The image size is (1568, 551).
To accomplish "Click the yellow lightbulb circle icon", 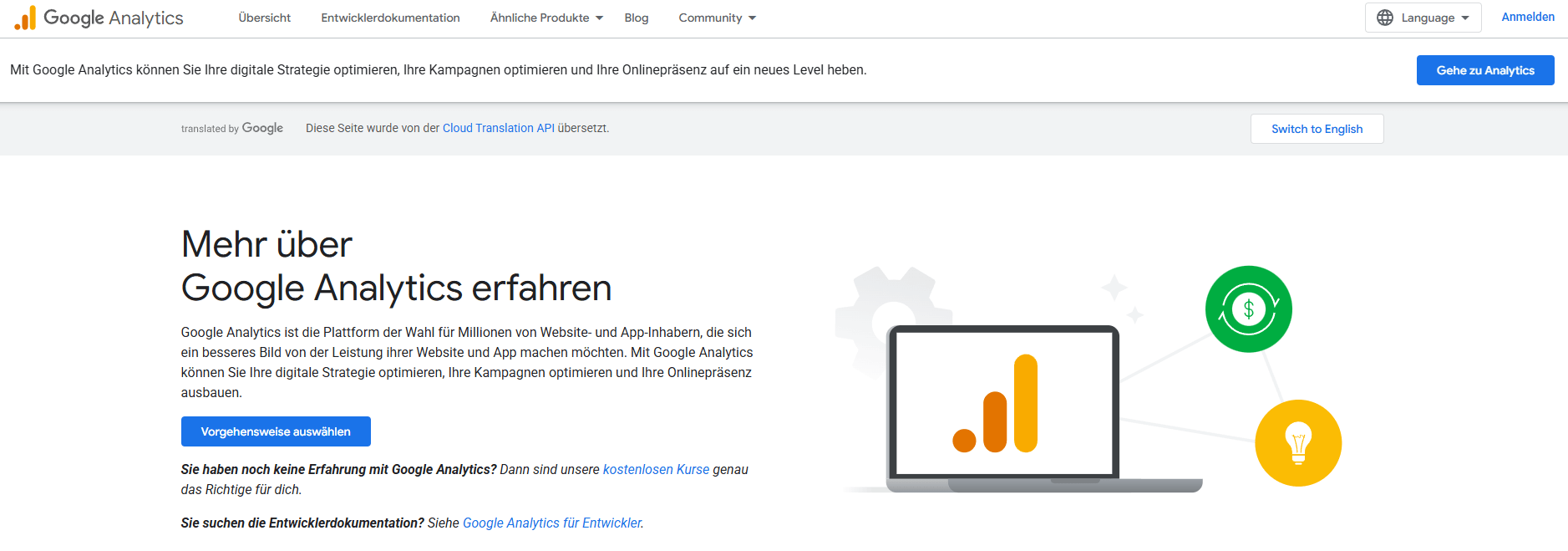I will click(1297, 443).
